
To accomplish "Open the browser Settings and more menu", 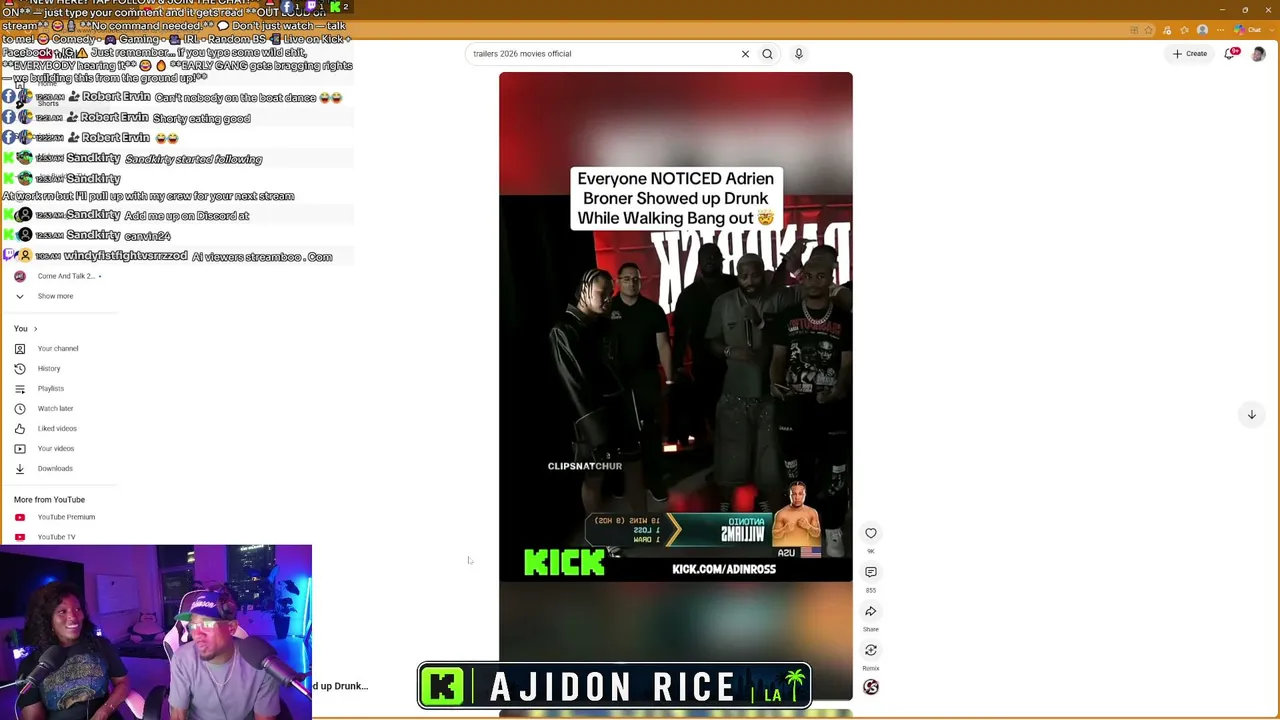I will 1218,30.
